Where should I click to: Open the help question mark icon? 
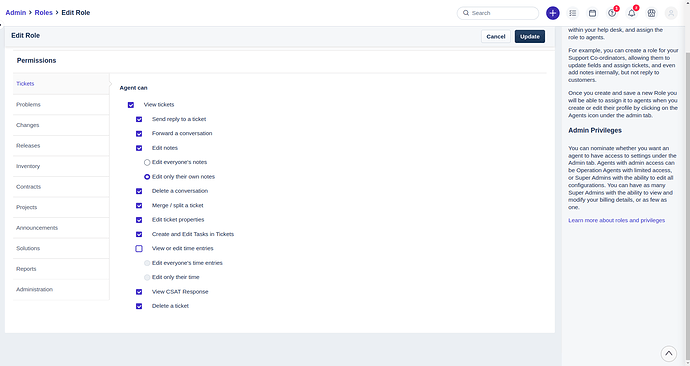[612, 13]
